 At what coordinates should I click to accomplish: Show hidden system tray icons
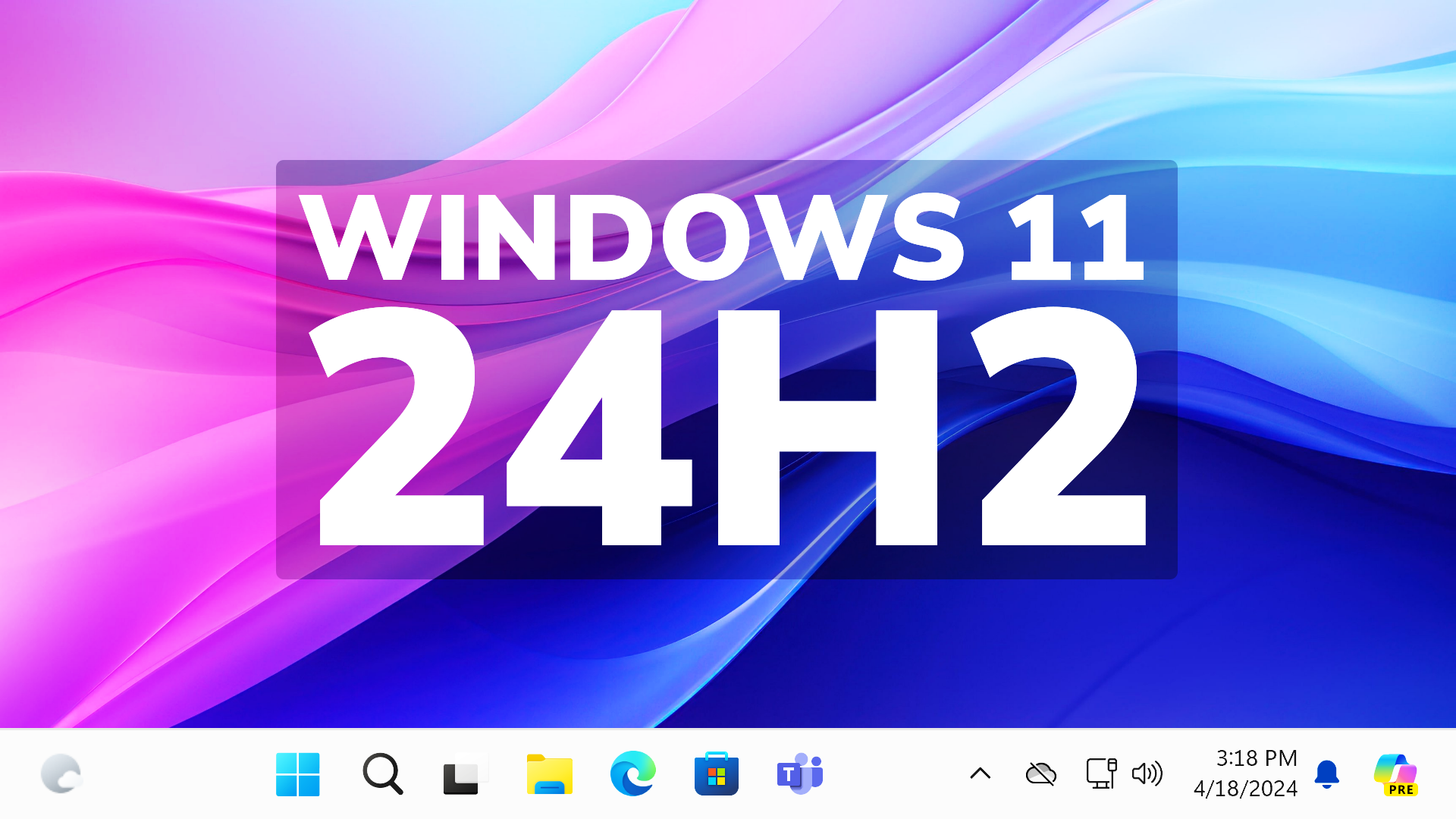[981, 774]
